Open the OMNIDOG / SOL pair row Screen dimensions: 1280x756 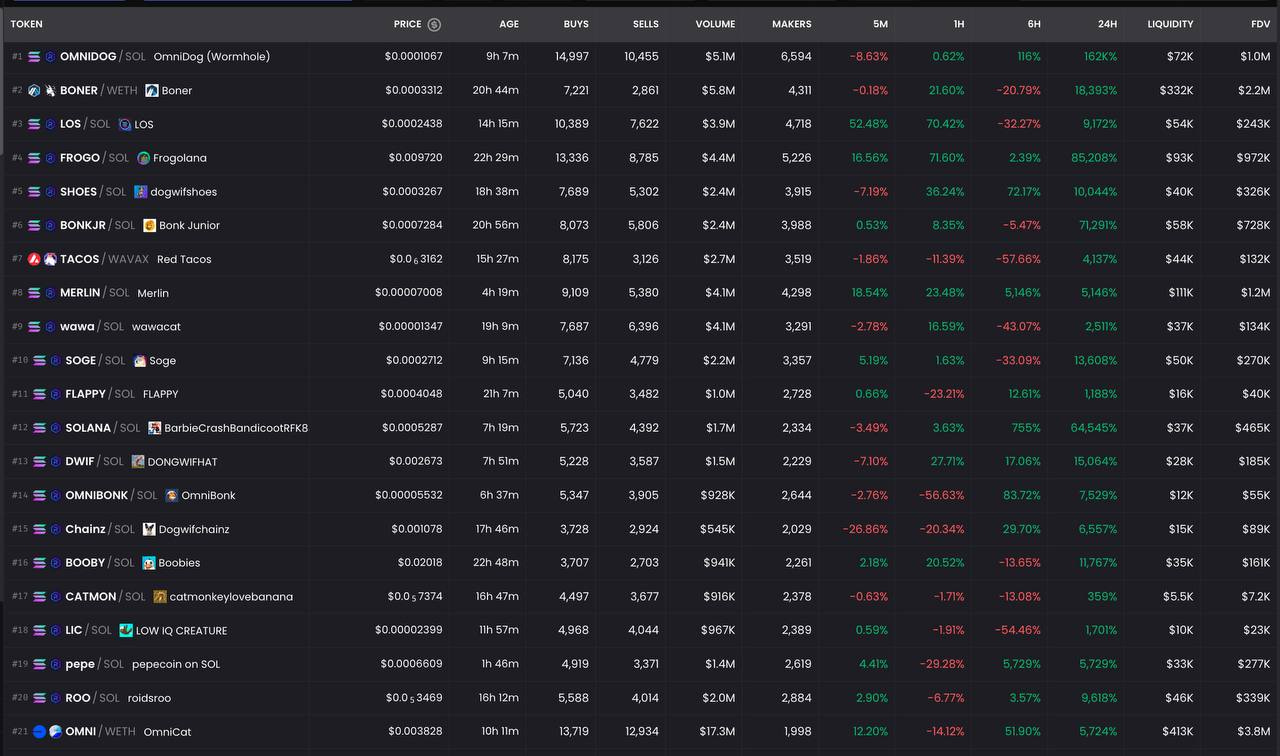[640, 57]
